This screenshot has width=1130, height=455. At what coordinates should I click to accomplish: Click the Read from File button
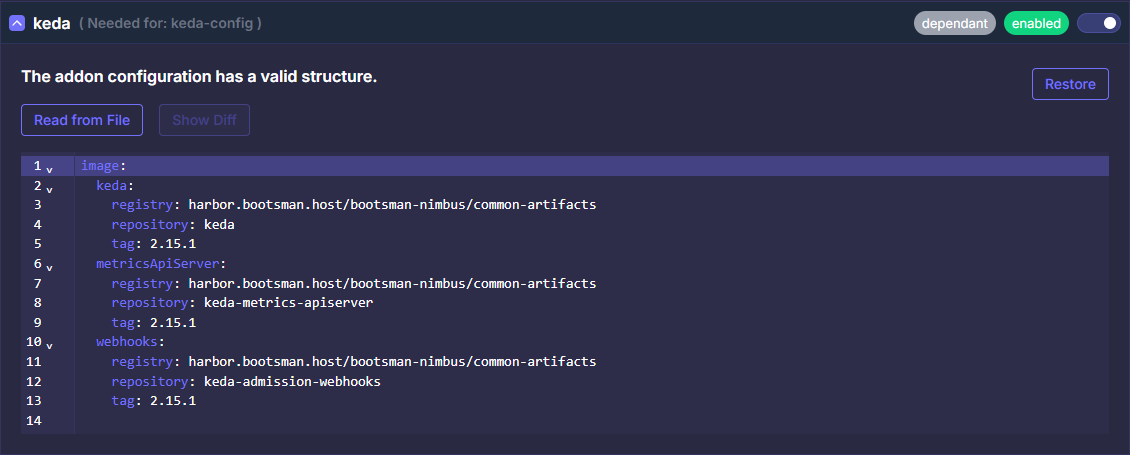click(82, 120)
